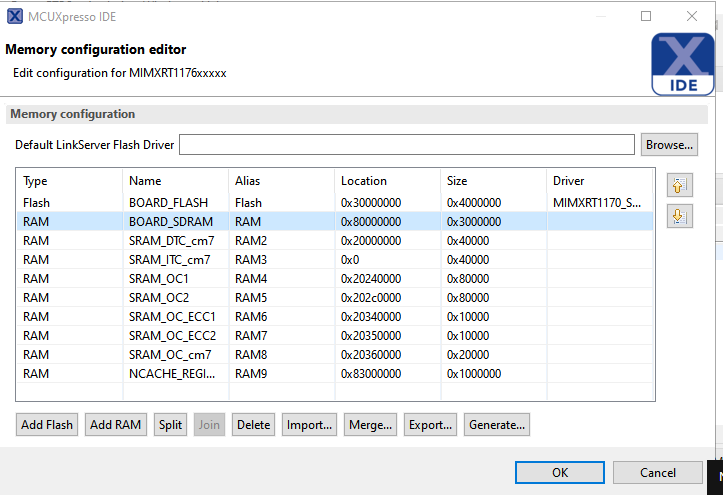Click the move row up arrow icon
The height and width of the screenshot is (495, 723).
click(x=680, y=185)
